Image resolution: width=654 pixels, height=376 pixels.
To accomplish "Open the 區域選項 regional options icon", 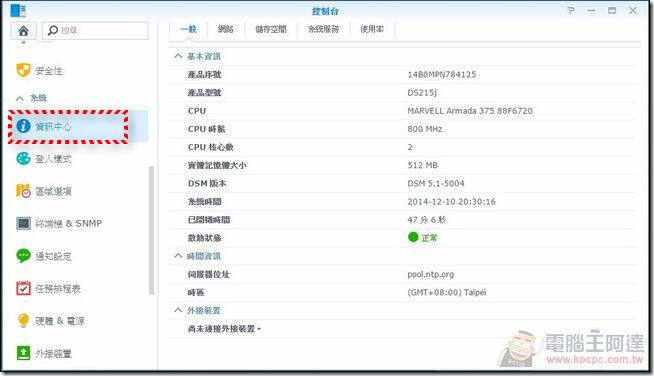I will click(23, 191).
